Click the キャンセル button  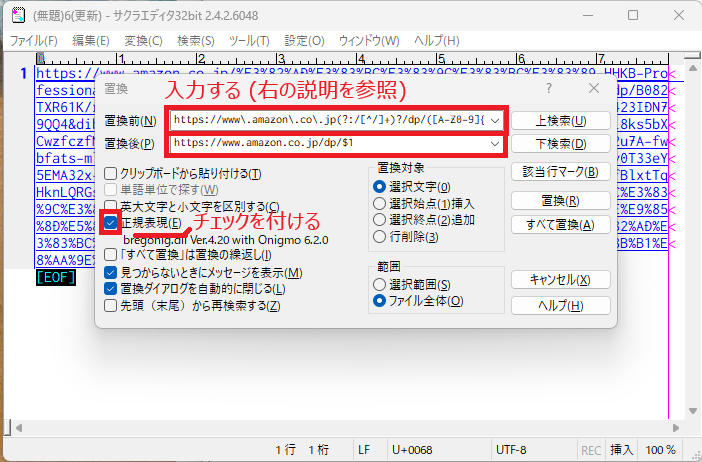tap(559, 280)
